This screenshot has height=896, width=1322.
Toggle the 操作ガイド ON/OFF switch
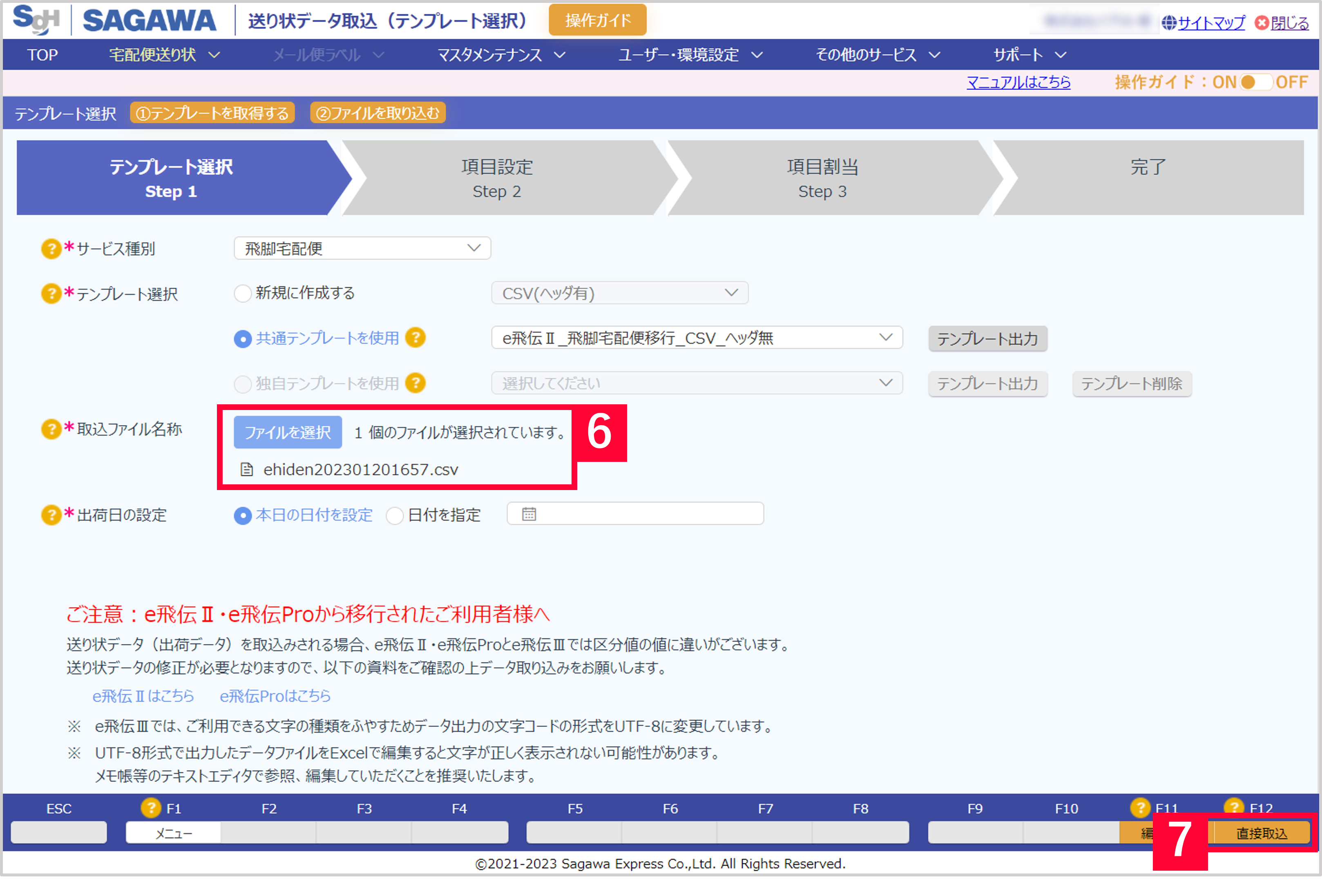pyautogui.click(x=1256, y=82)
